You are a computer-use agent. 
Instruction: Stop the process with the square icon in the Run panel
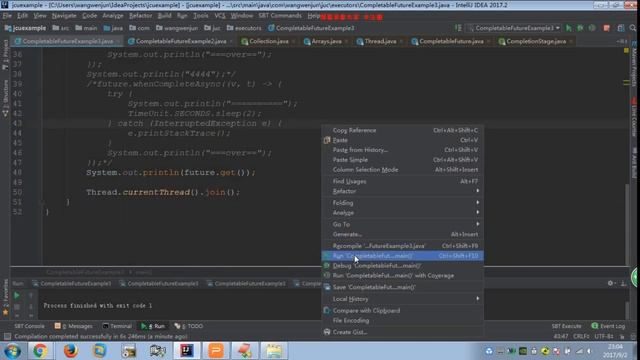coord(17,306)
